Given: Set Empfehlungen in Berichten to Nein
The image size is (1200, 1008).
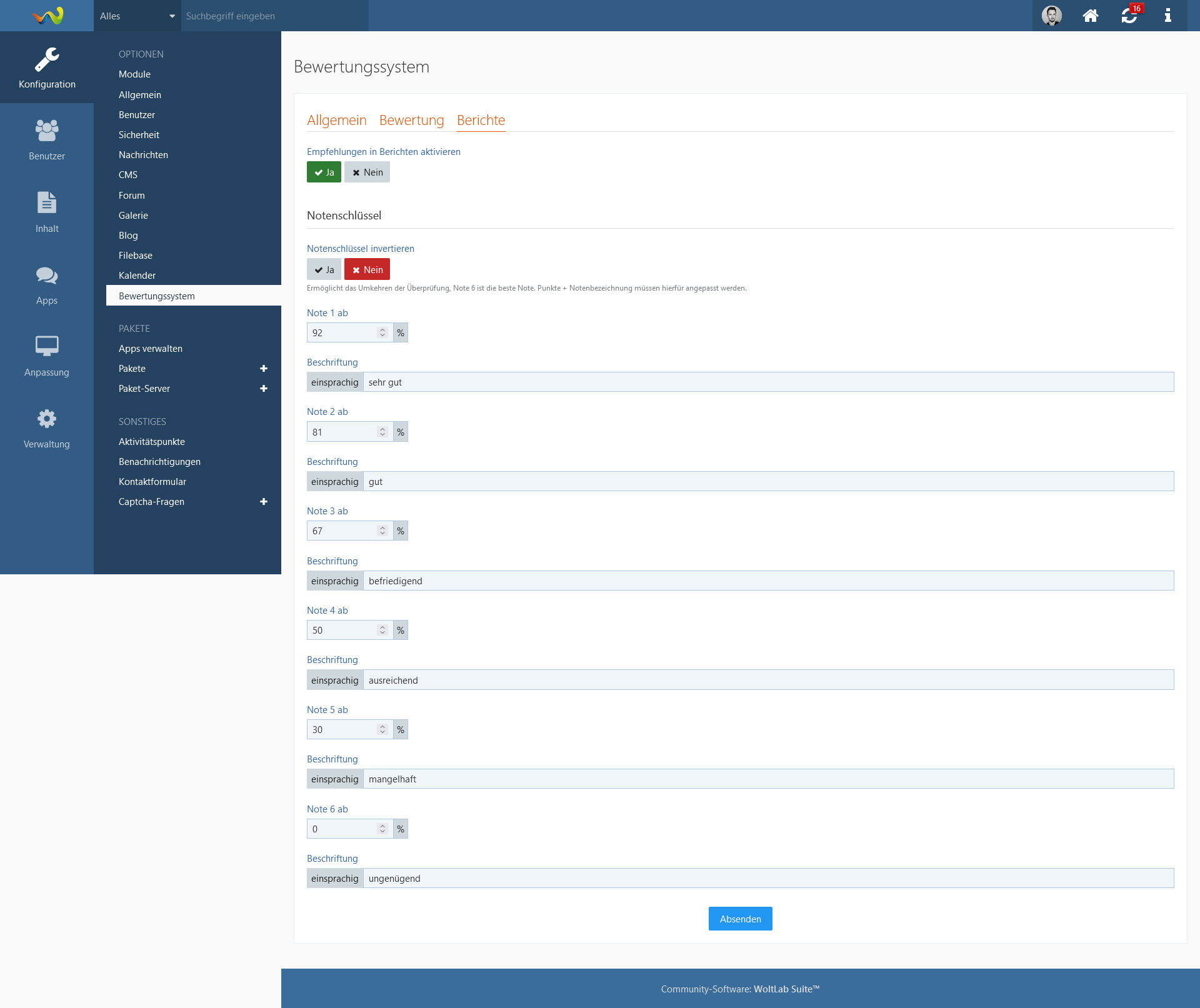Looking at the screenshot, I should pyautogui.click(x=367, y=172).
